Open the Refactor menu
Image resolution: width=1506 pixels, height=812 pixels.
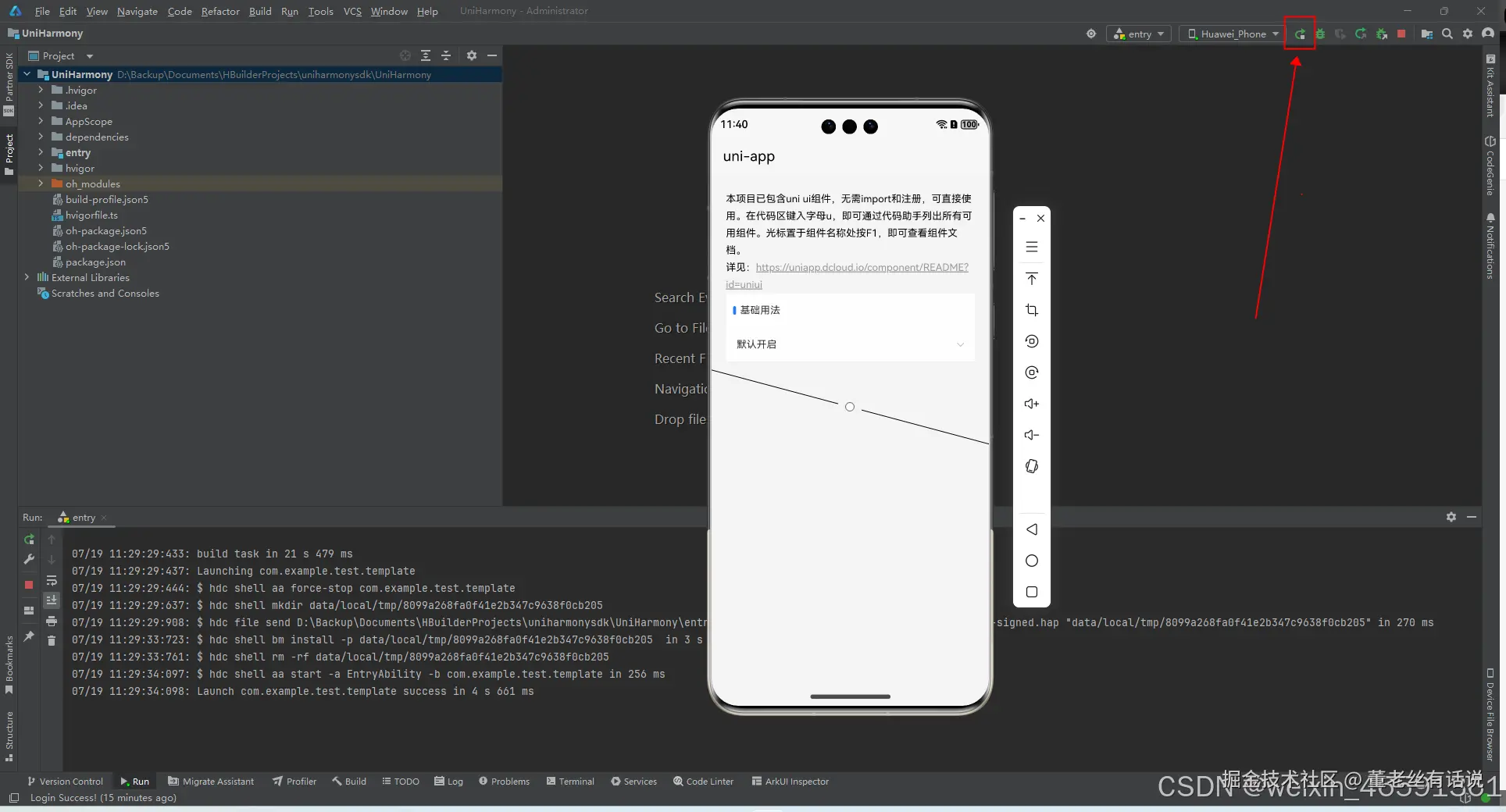point(220,11)
